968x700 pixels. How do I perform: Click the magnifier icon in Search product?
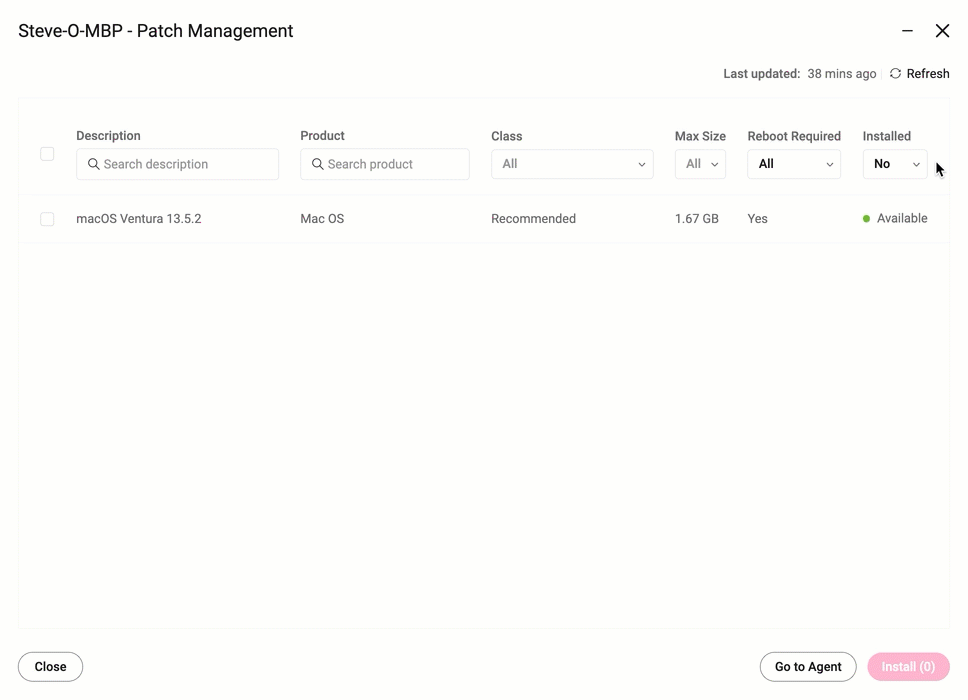click(x=317, y=164)
